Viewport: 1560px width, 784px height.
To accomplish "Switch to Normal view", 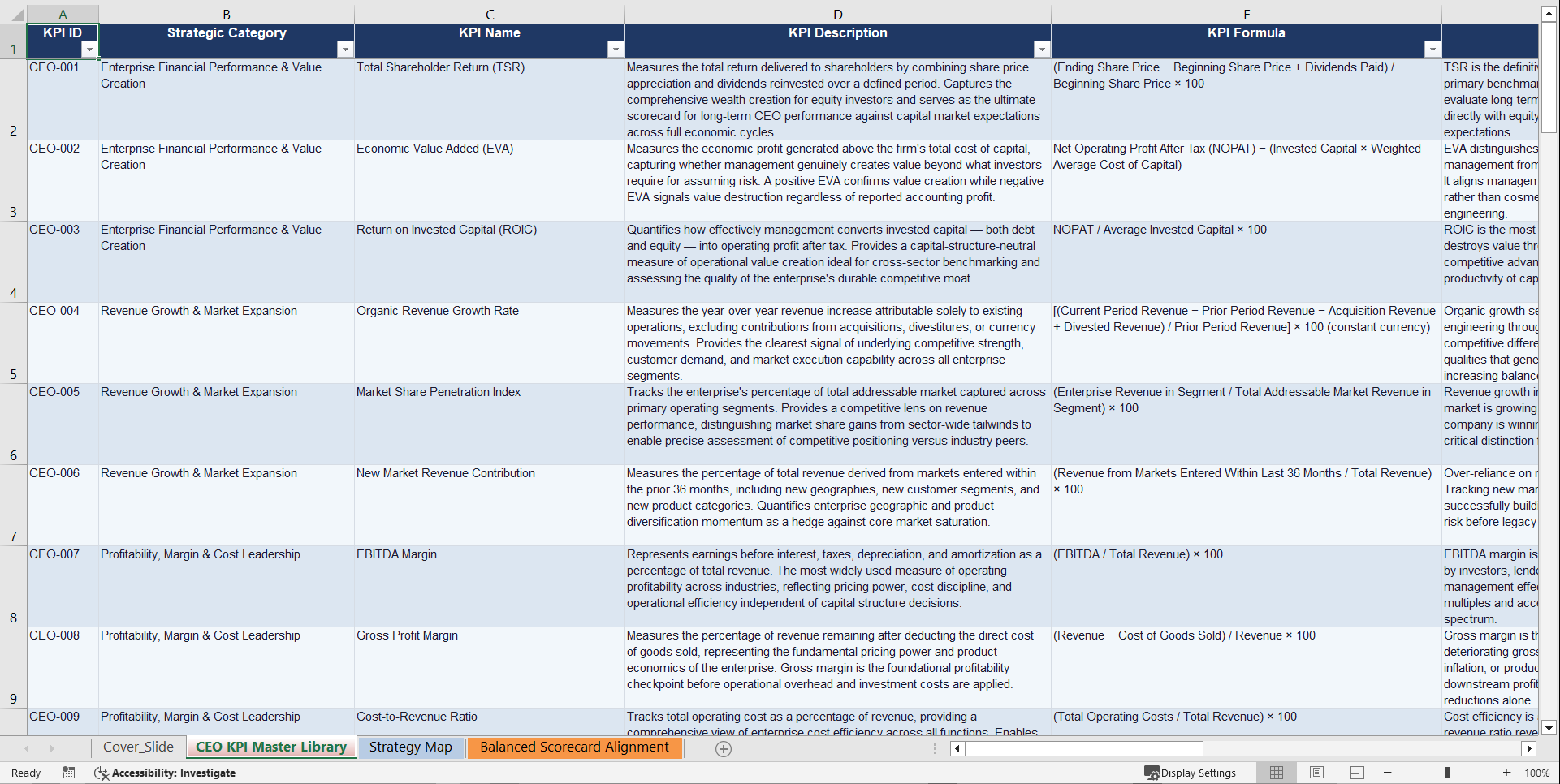I will [1277, 773].
